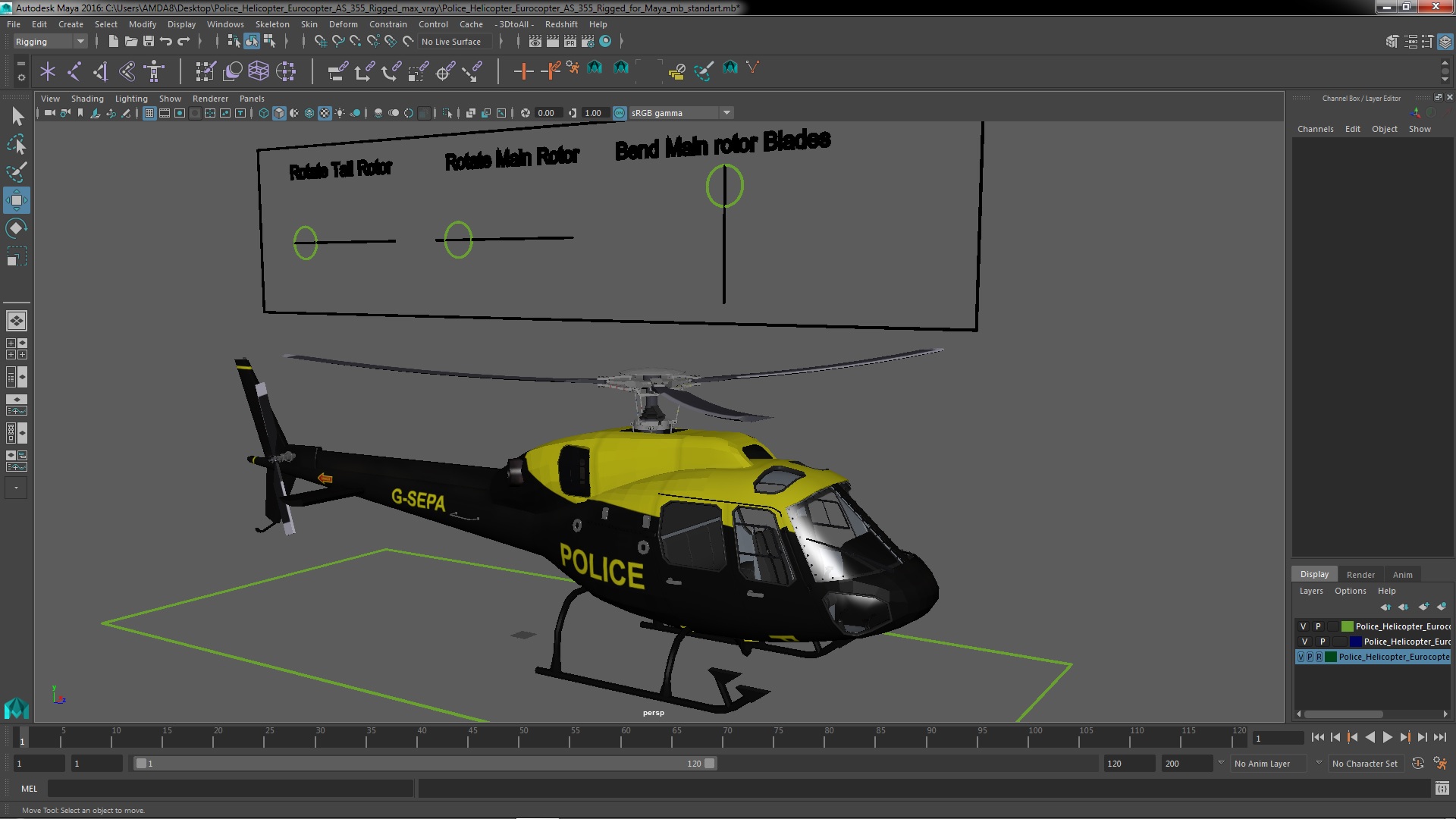Open the viewport Shading menu
The height and width of the screenshot is (819, 1456).
pyautogui.click(x=87, y=99)
